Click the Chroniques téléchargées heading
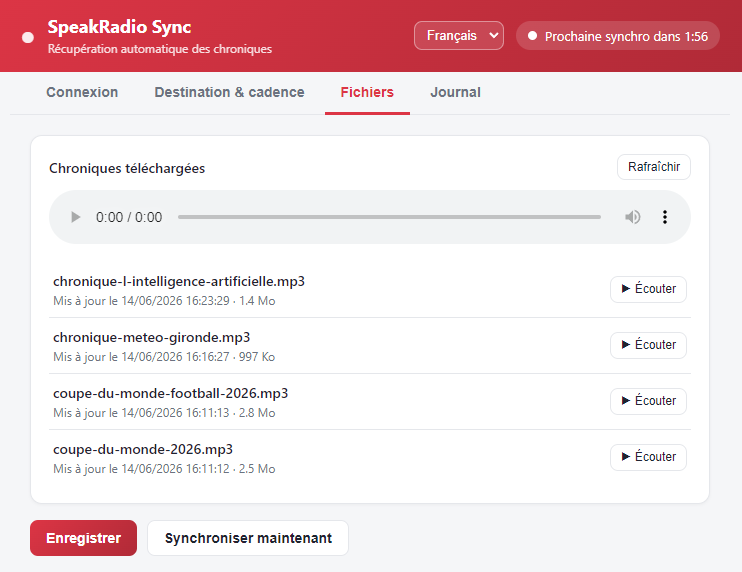 pos(127,168)
